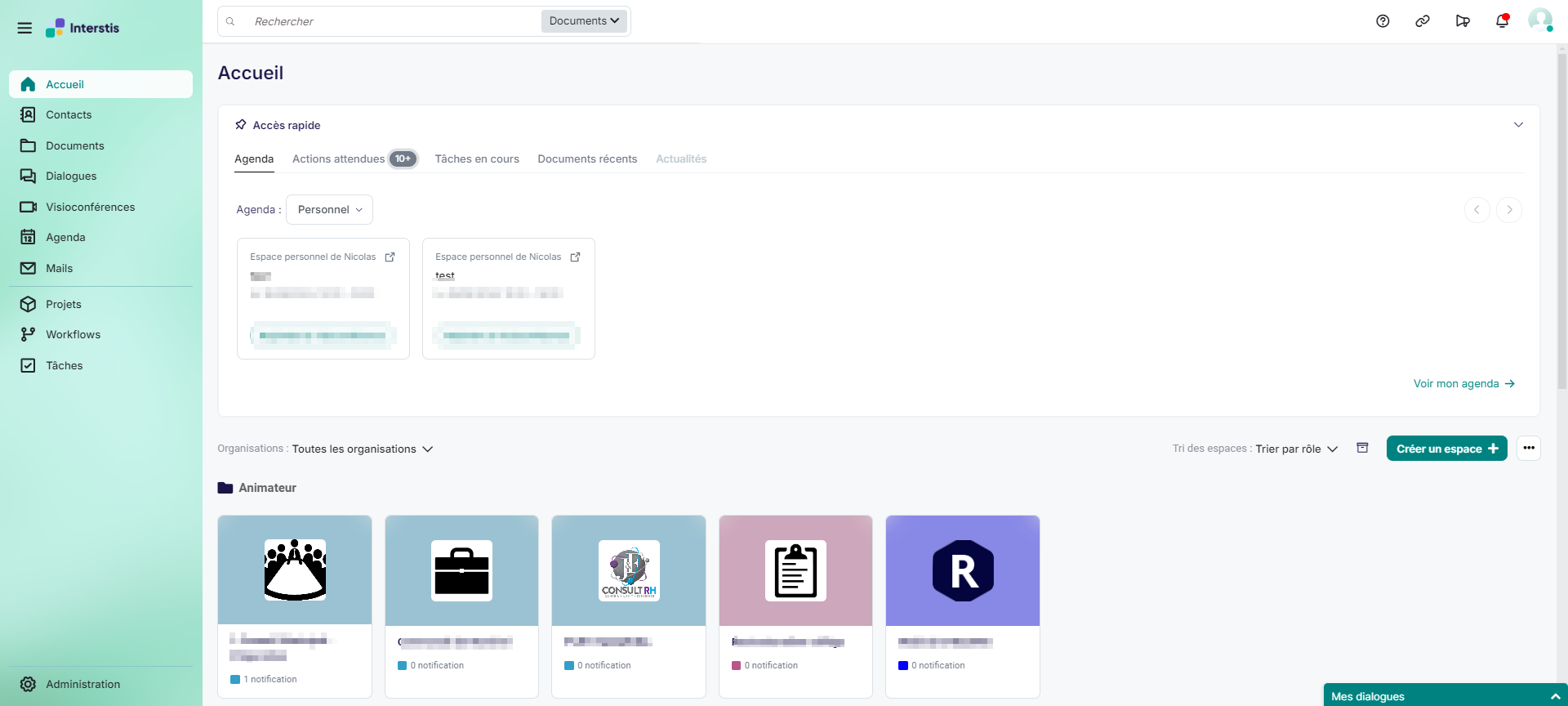Open the user profile avatar
Viewport: 1568px width, 706px height.
point(1539,20)
